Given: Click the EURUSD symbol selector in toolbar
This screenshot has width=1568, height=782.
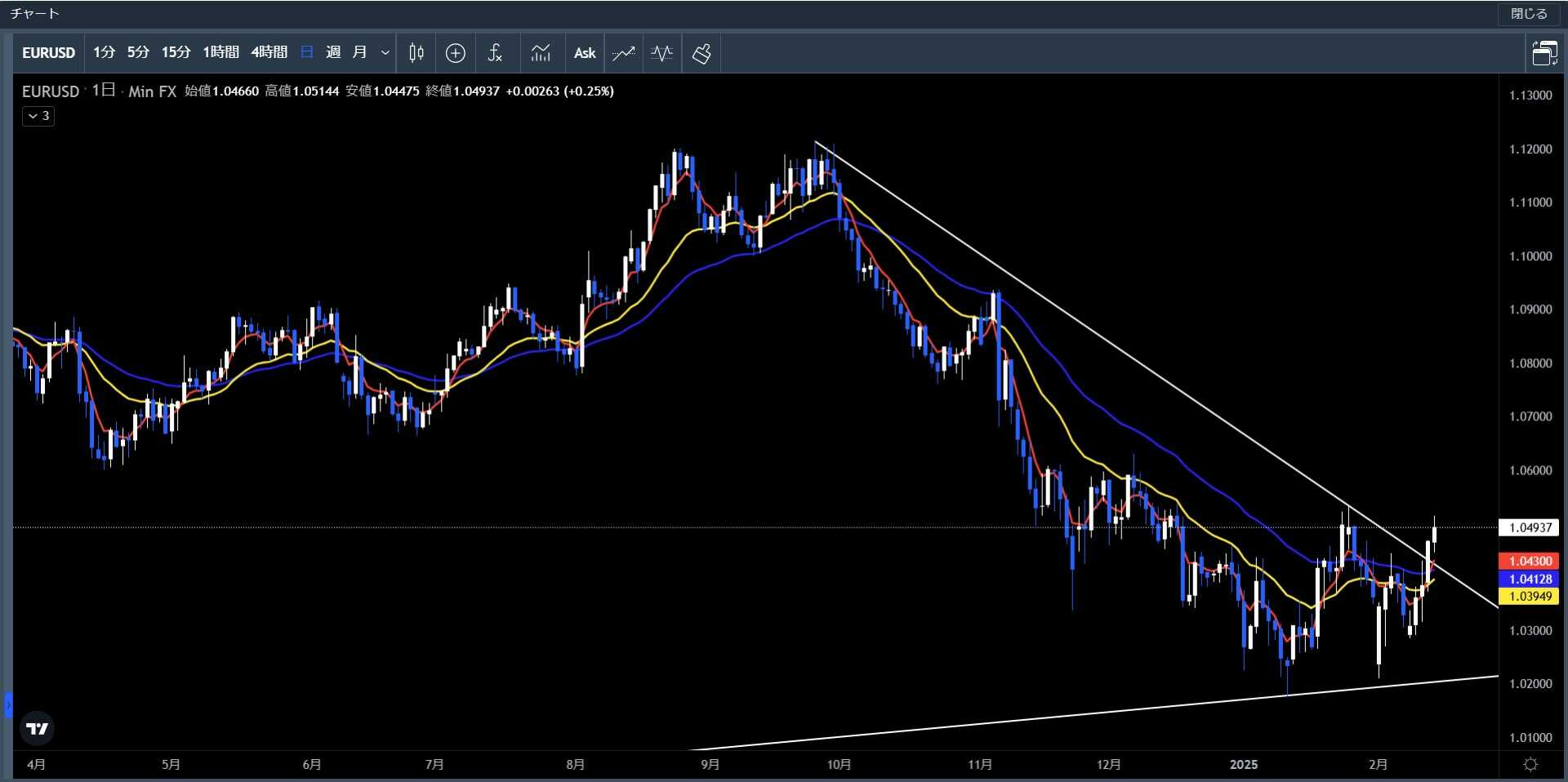Looking at the screenshot, I should click(48, 53).
